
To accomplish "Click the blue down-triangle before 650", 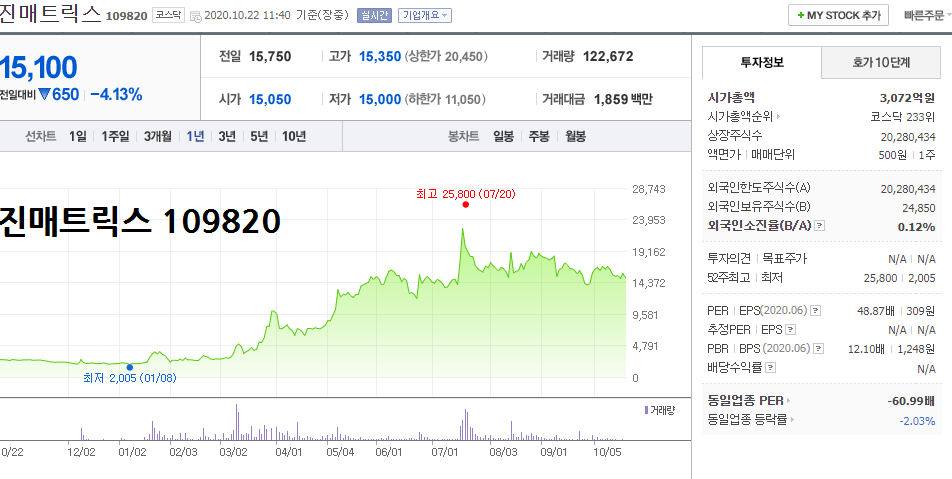I will coord(45,94).
